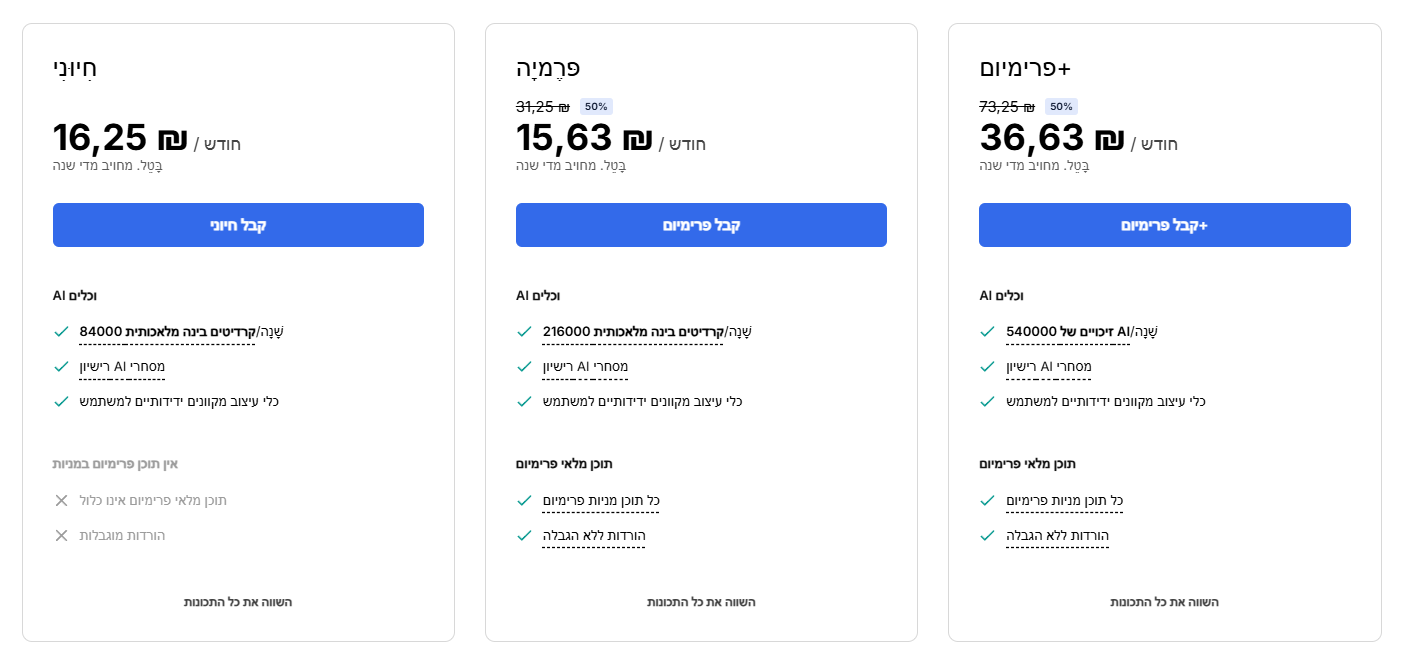Click the 50% discount badge beside 73,25
1412x651 pixels.
pyautogui.click(x=1061, y=106)
